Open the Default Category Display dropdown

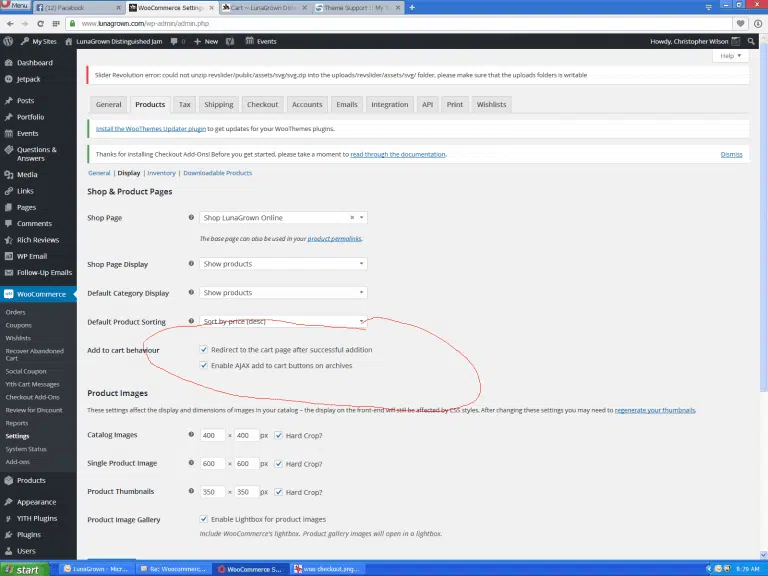(283, 293)
